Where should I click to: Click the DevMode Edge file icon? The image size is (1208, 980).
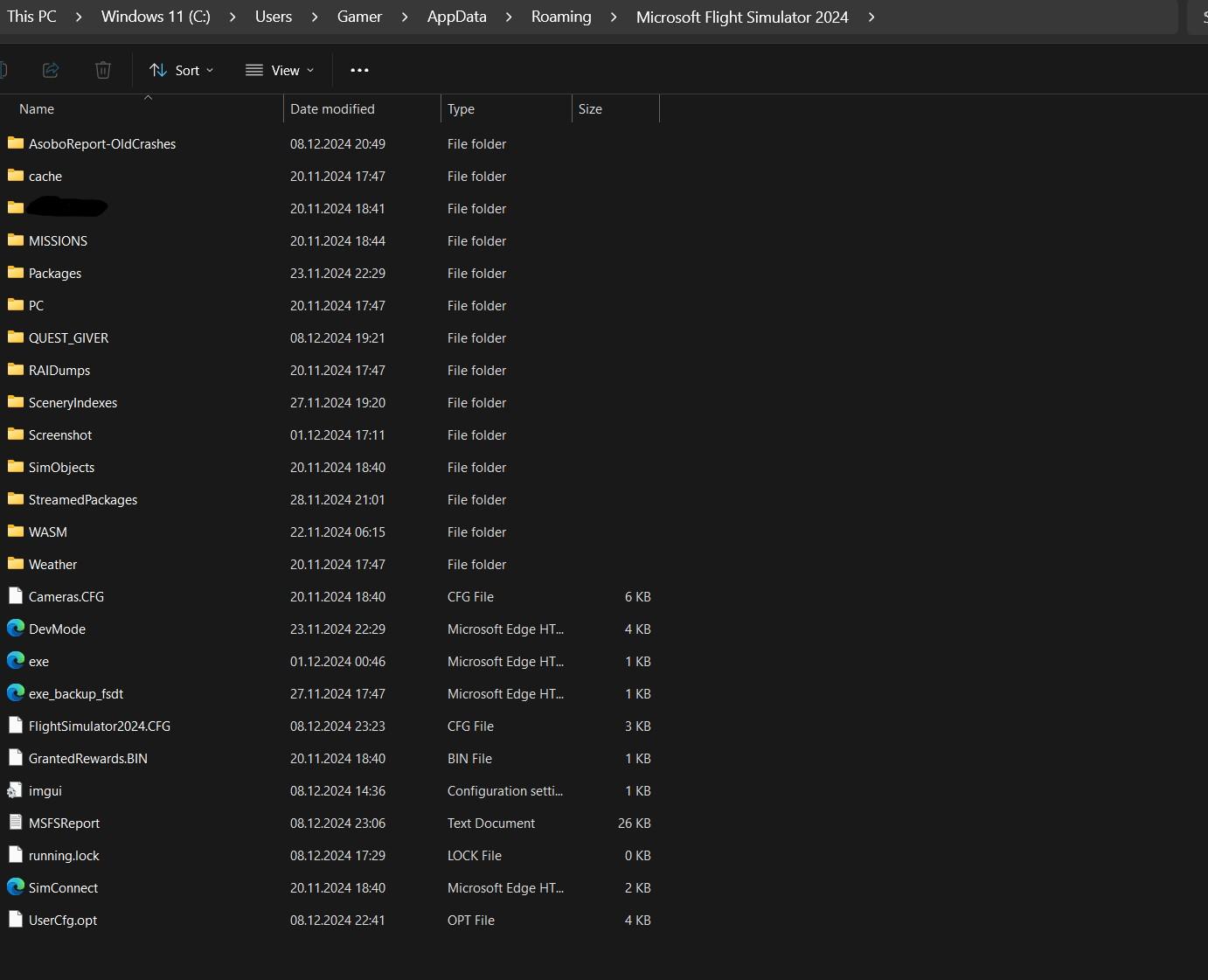16,629
